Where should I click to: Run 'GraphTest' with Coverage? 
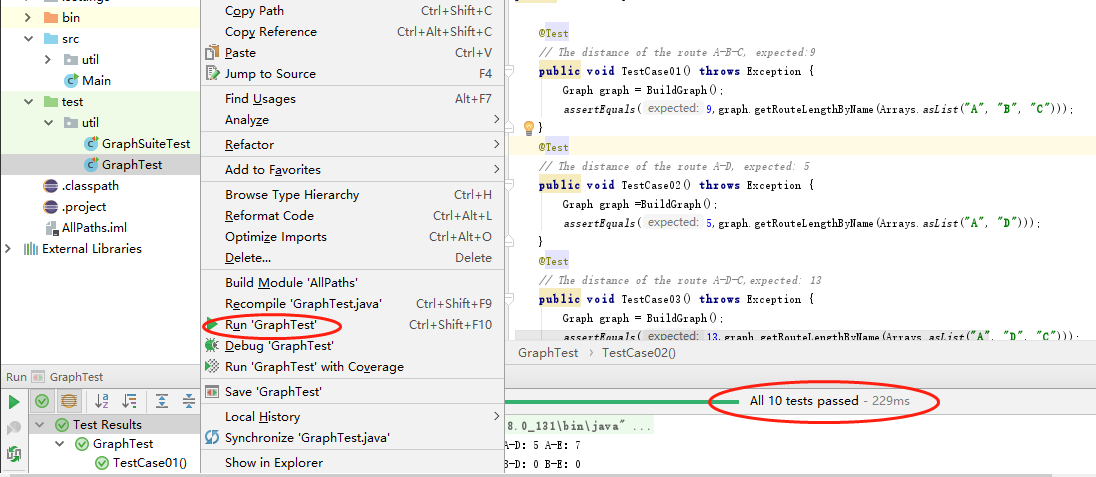point(352,366)
